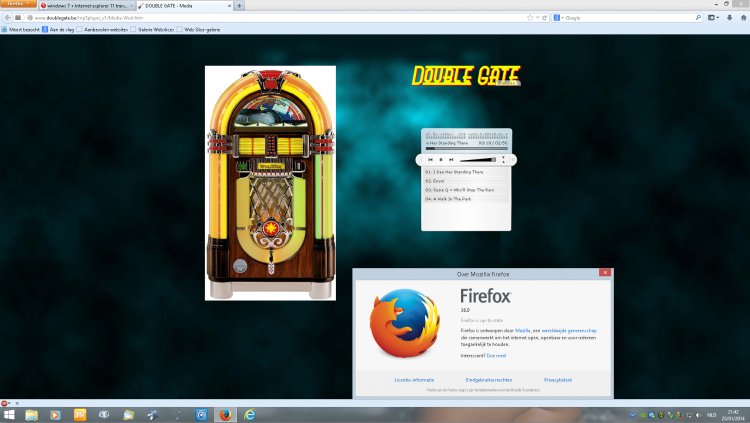Open Internet Explorer from the taskbar

[250, 414]
